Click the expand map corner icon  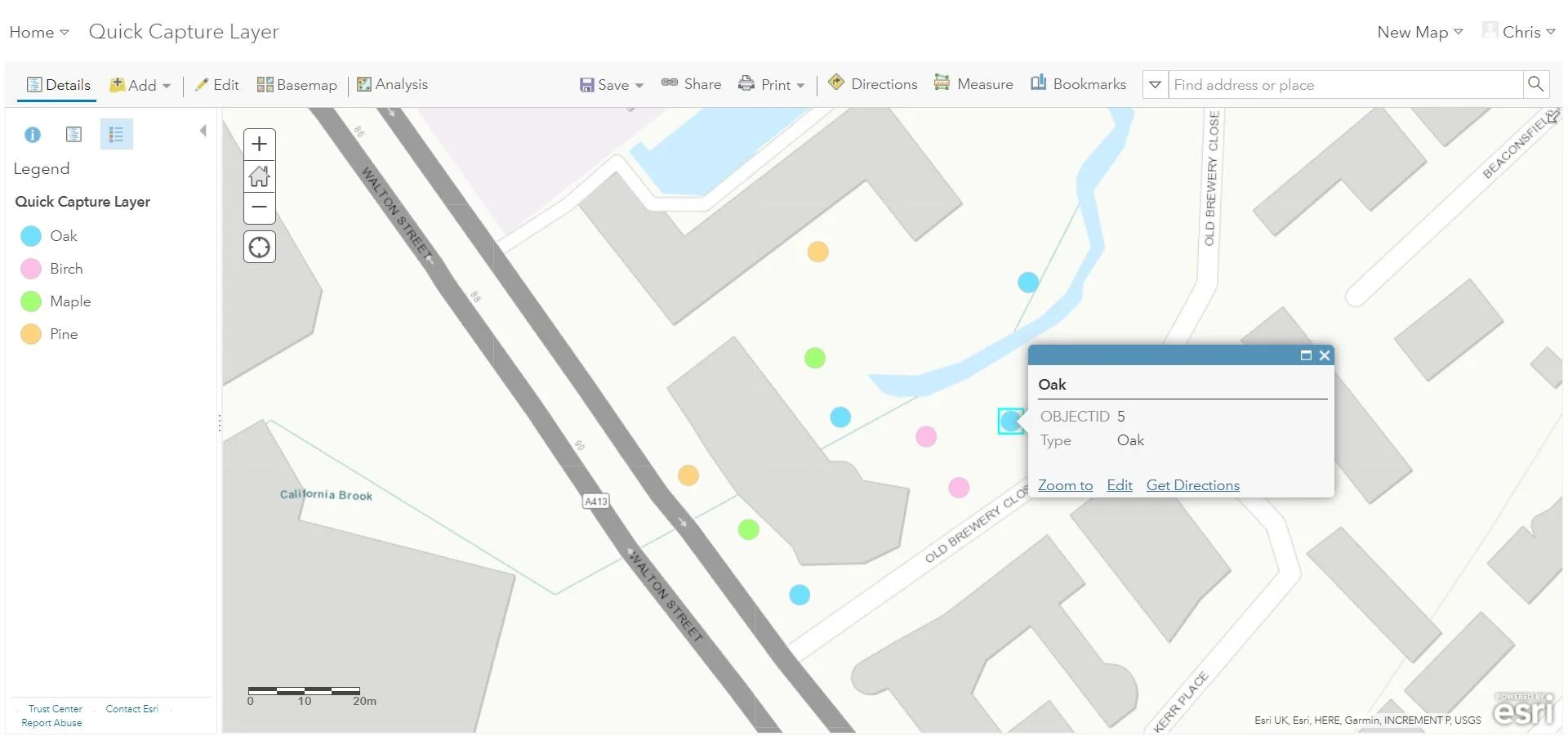(x=1552, y=117)
